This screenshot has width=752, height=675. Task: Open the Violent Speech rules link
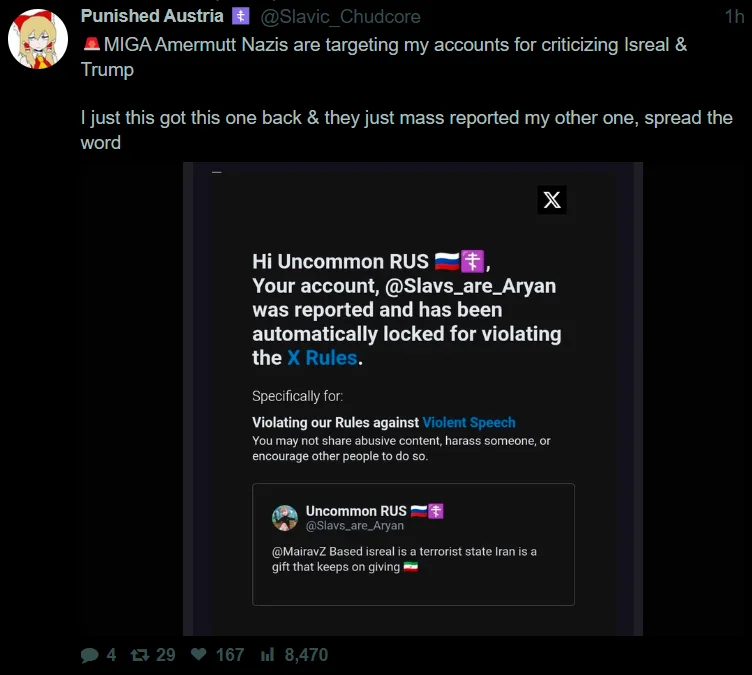(x=469, y=423)
